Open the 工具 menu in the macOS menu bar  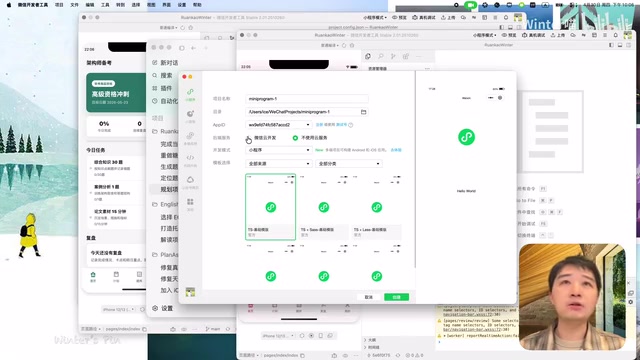(x=105, y=5)
